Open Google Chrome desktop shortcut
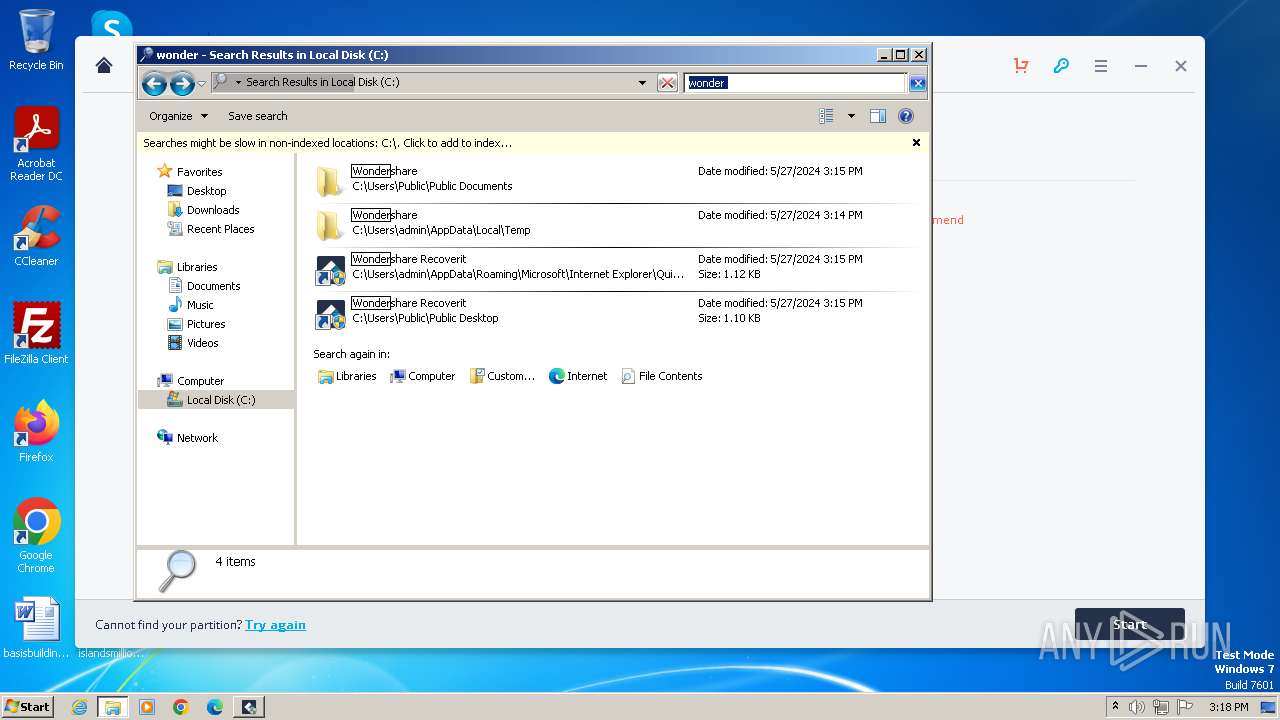The height and width of the screenshot is (720, 1280). coord(36,535)
